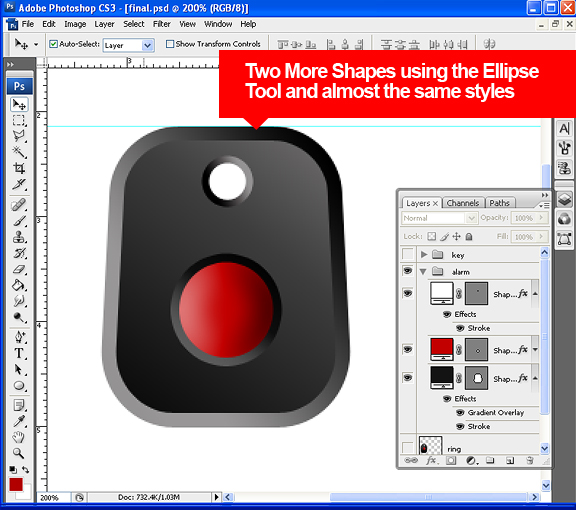Hide the black shape layer eye icon

[x=408, y=377]
